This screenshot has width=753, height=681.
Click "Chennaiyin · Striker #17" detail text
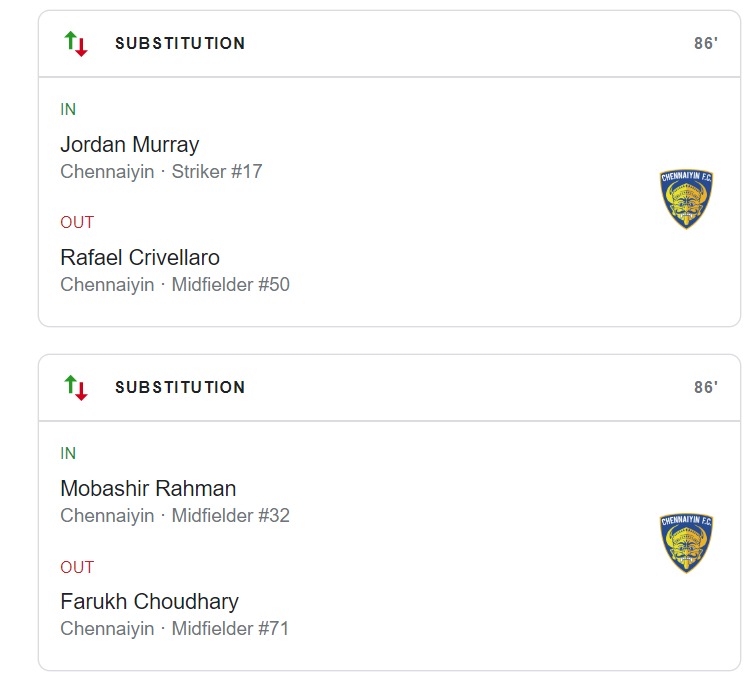point(161,172)
